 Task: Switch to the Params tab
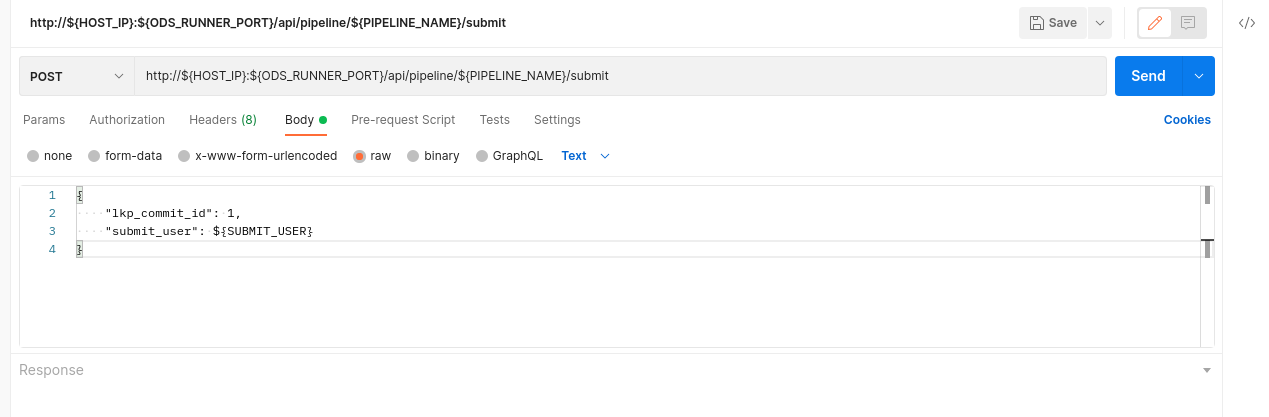[x=44, y=120]
